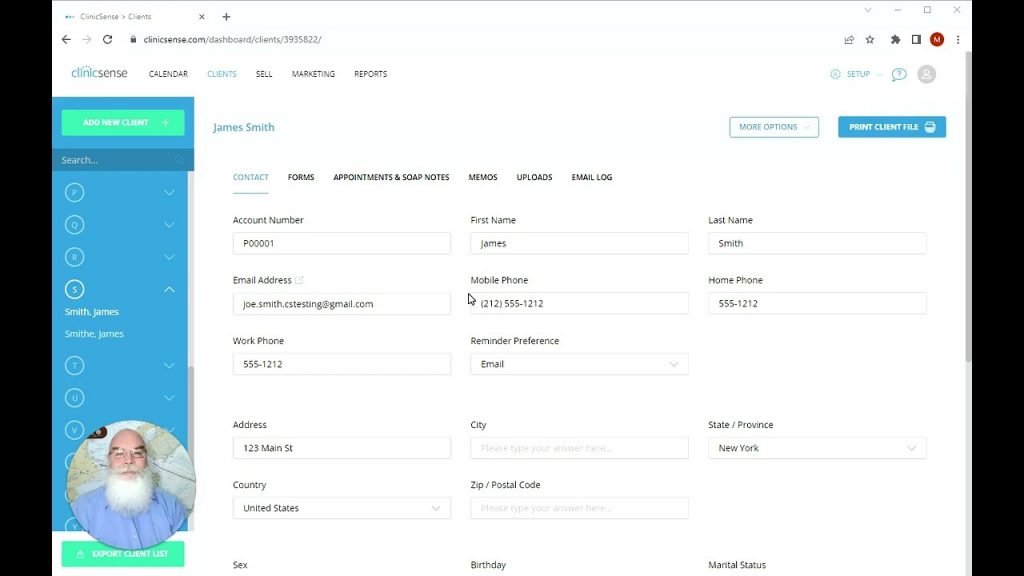Image resolution: width=1024 pixels, height=576 pixels.
Task: Open the State / Province dropdown
Action: 816,448
